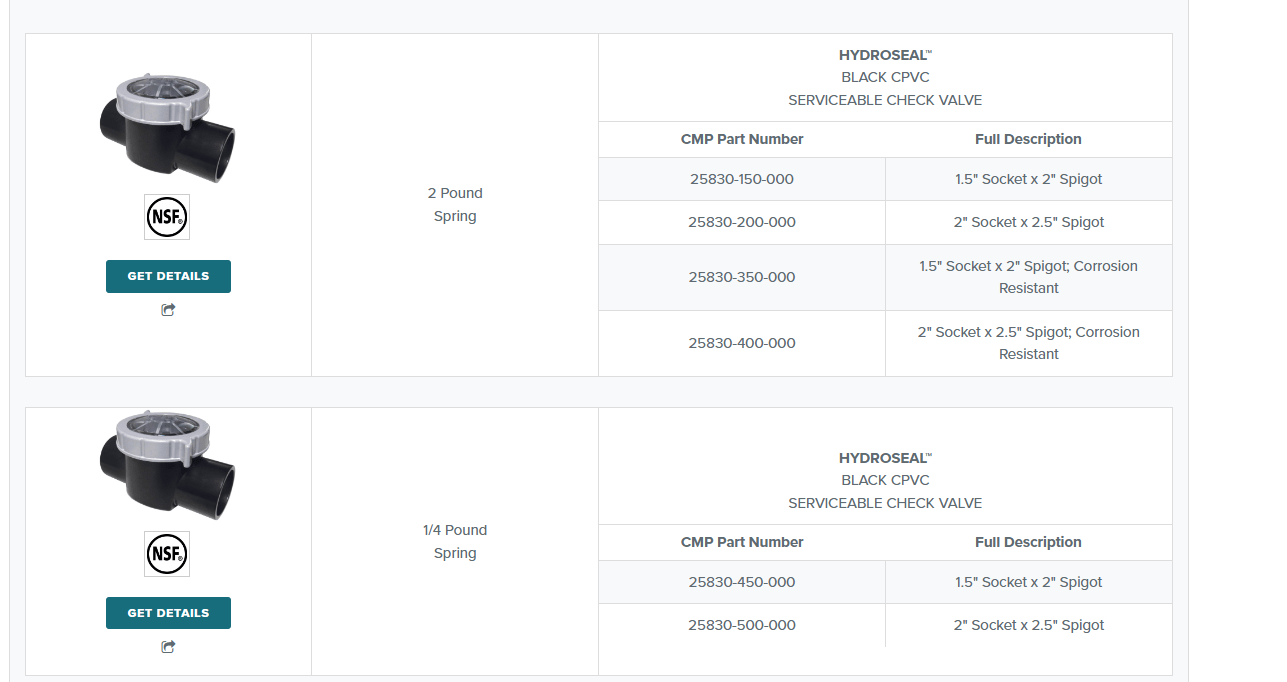Click the "2 Pound Spring" label
The image size is (1287, 682).
tap(455, 204)
